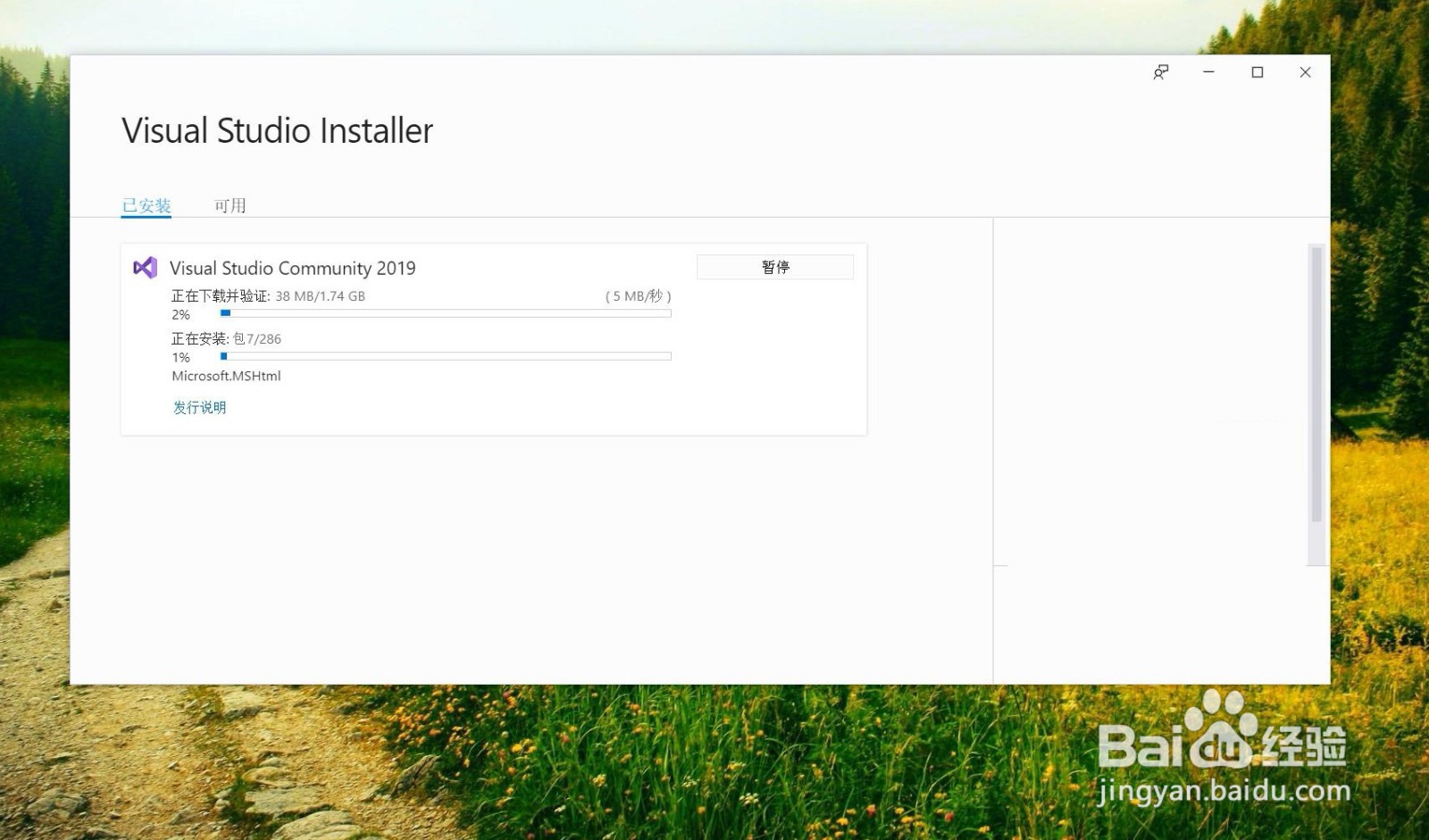Viewport: 1429px width, 840px height.
Task: Click the download progress bar at 2%
Action: click(446, 313)
